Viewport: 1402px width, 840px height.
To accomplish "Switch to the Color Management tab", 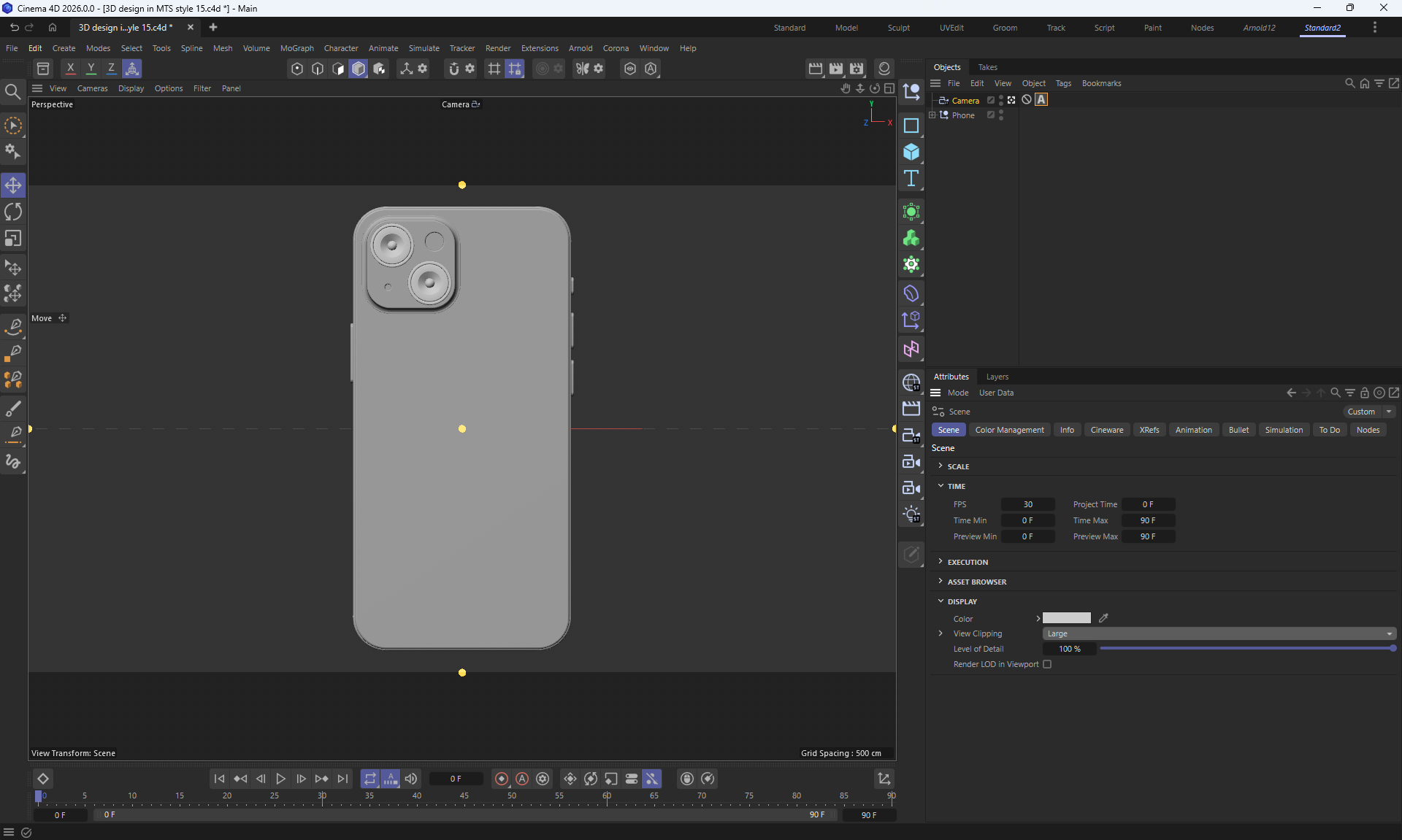I will pos(1009,430).
